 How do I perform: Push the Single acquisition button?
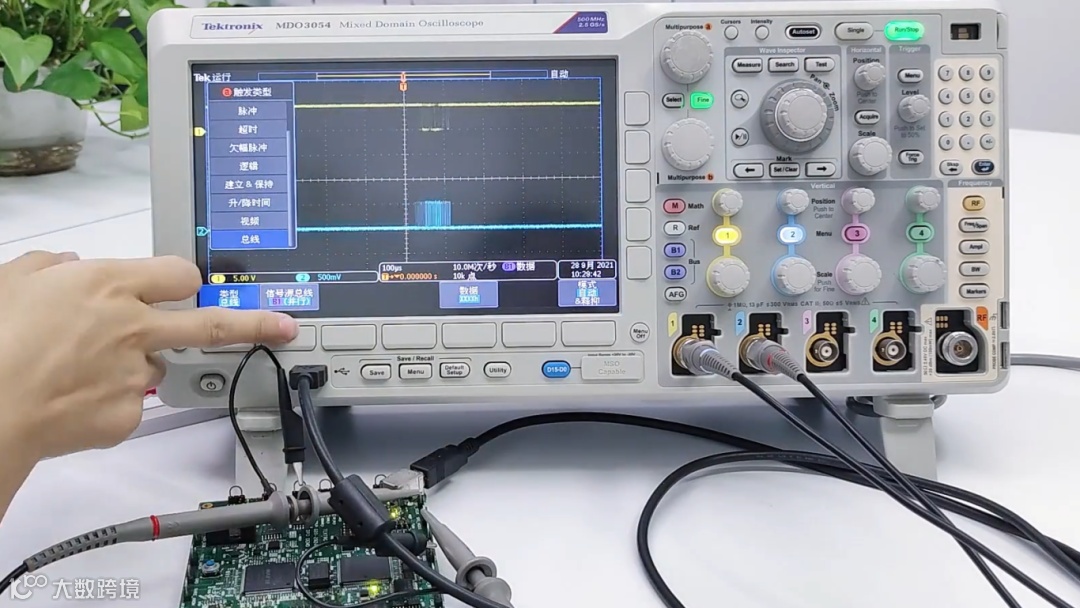coord(855,30)
